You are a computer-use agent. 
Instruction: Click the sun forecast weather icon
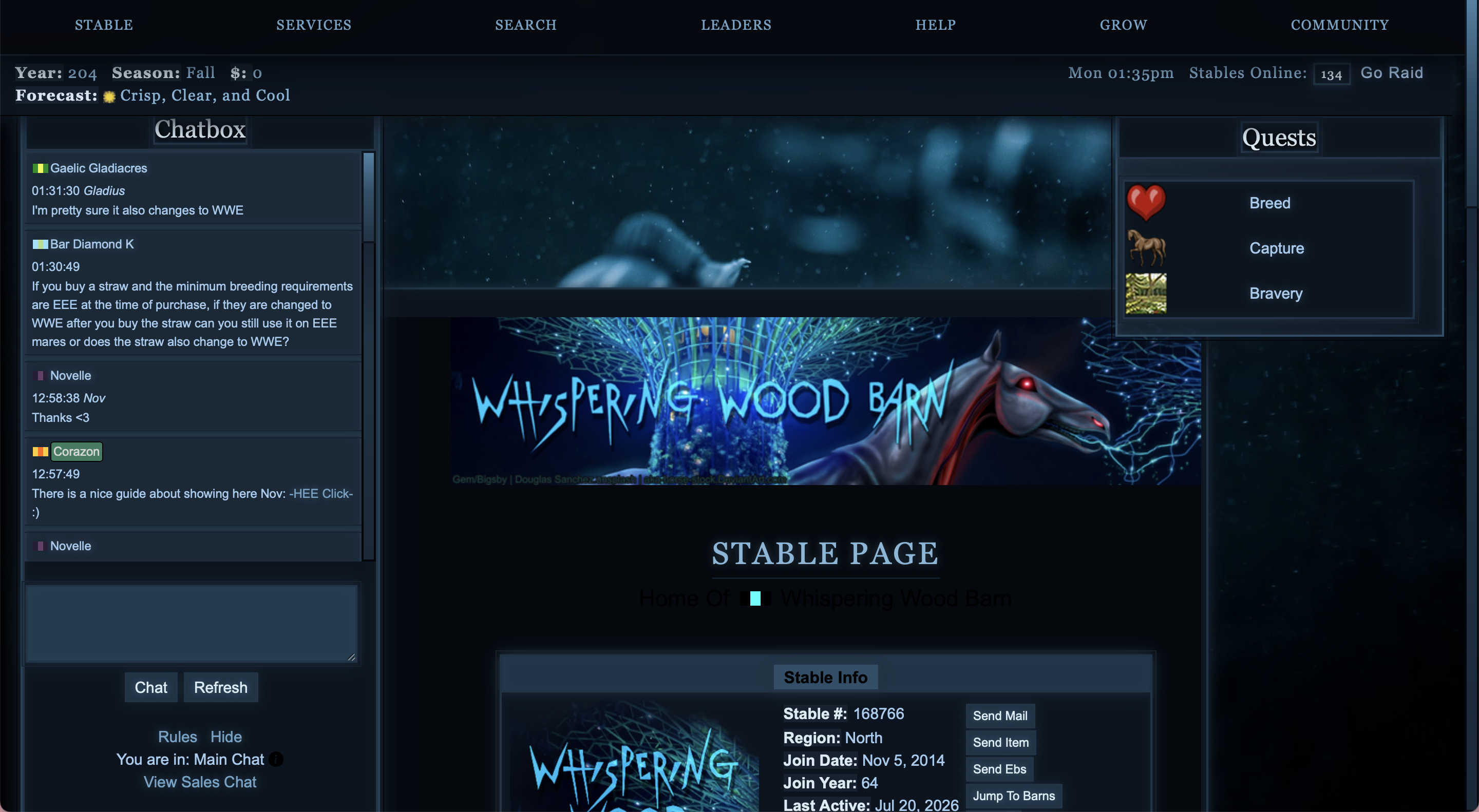(x=108, y=96)
